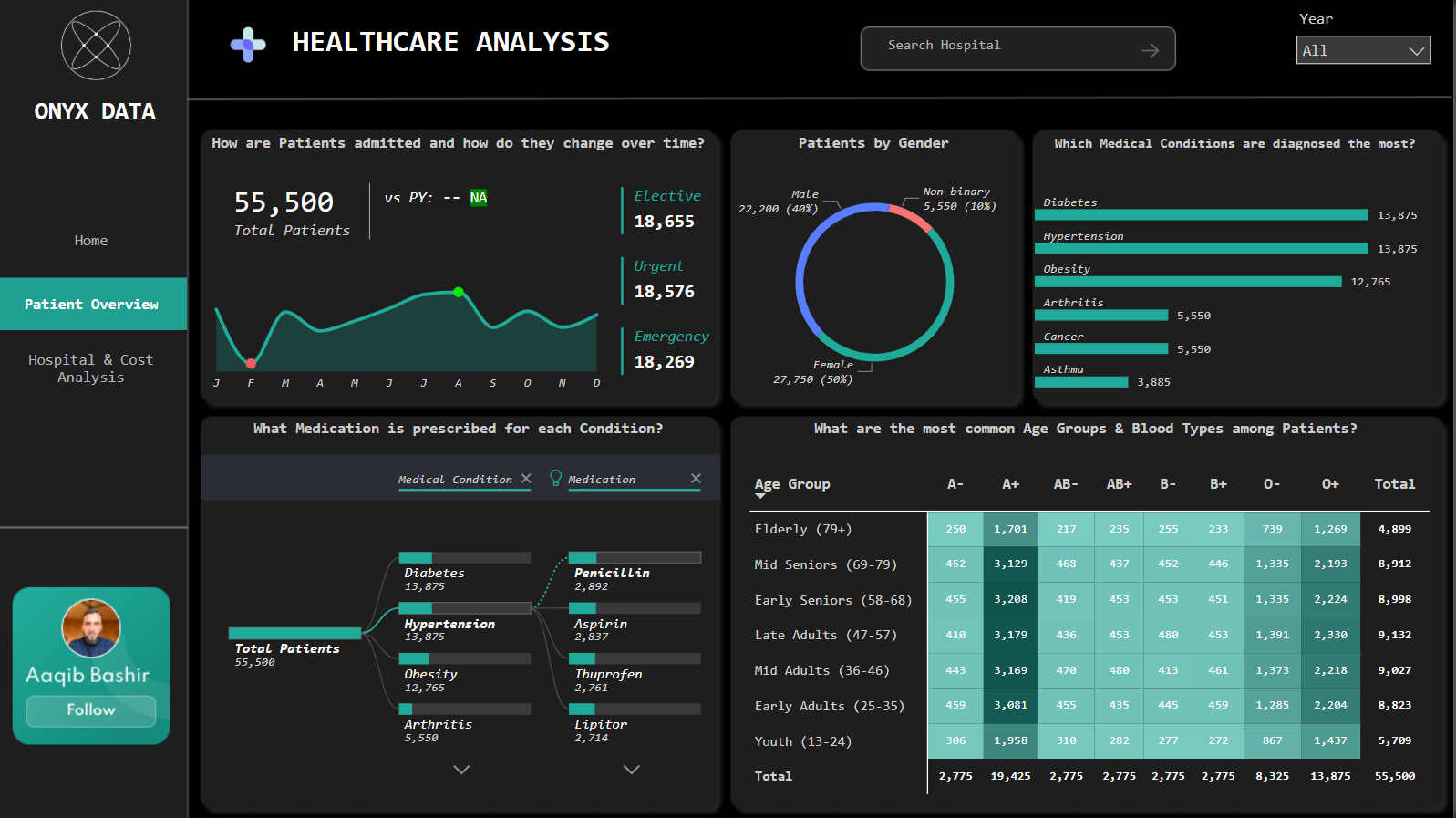The height and width of the screenshot is (818, 1456).
Task: Click Early Adults (25-35) row label
Action: (829, 706)
